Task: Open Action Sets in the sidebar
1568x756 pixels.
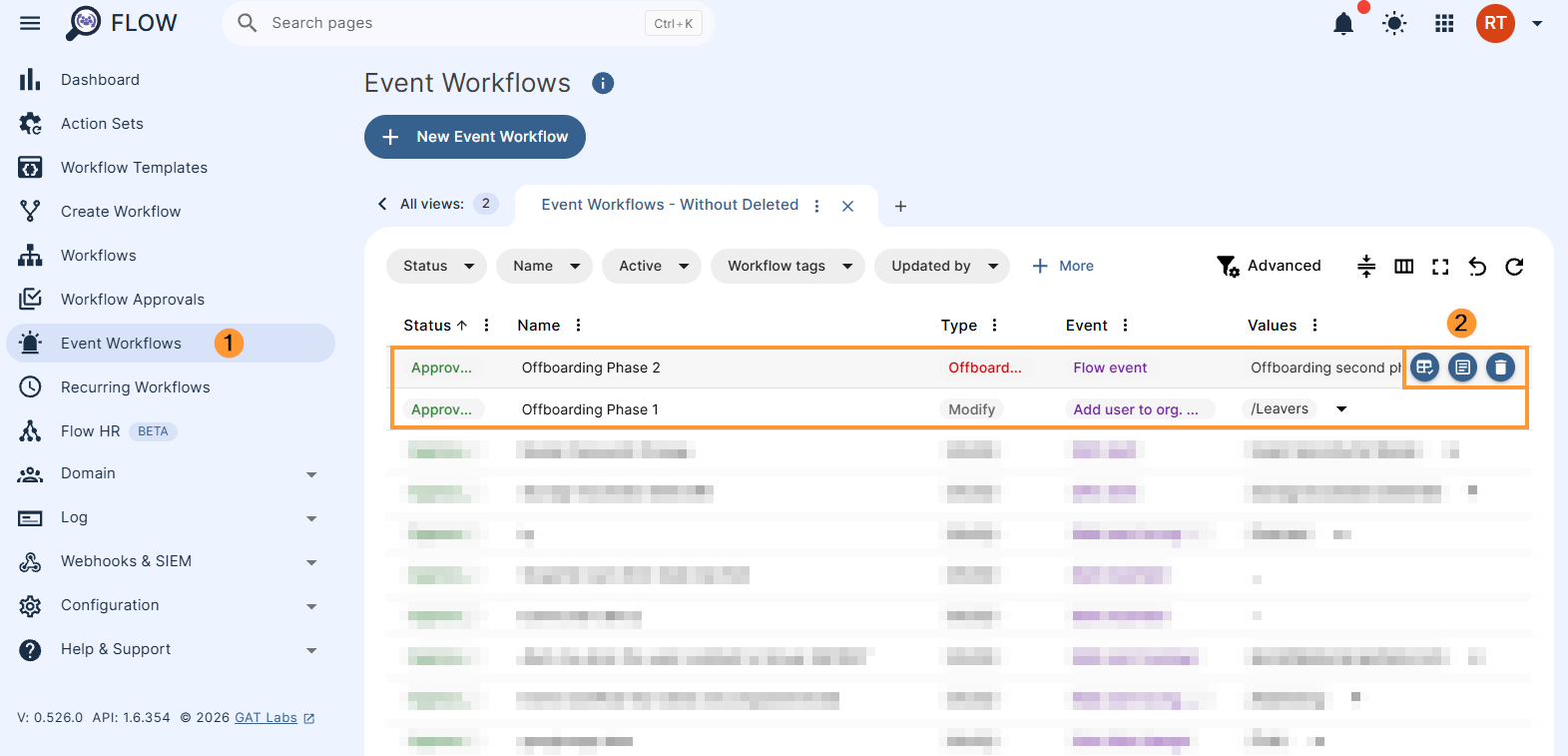Action: pyautogui.click(x=171, y=124)
